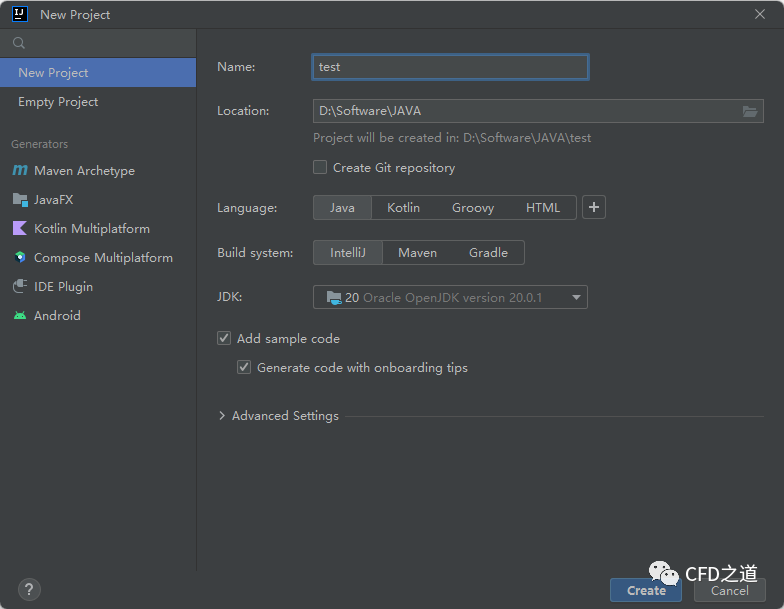The width and height of the screenshot is (784, 609).
Task: Click the Maven Archetype generator icon
Action: tap(20, 171)
